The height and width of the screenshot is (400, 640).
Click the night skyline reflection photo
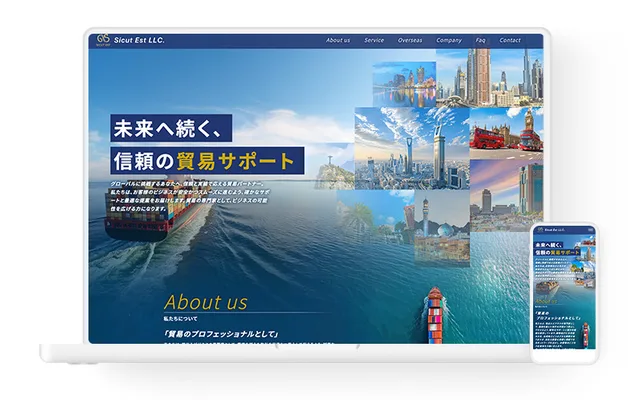tap(404, 84)
